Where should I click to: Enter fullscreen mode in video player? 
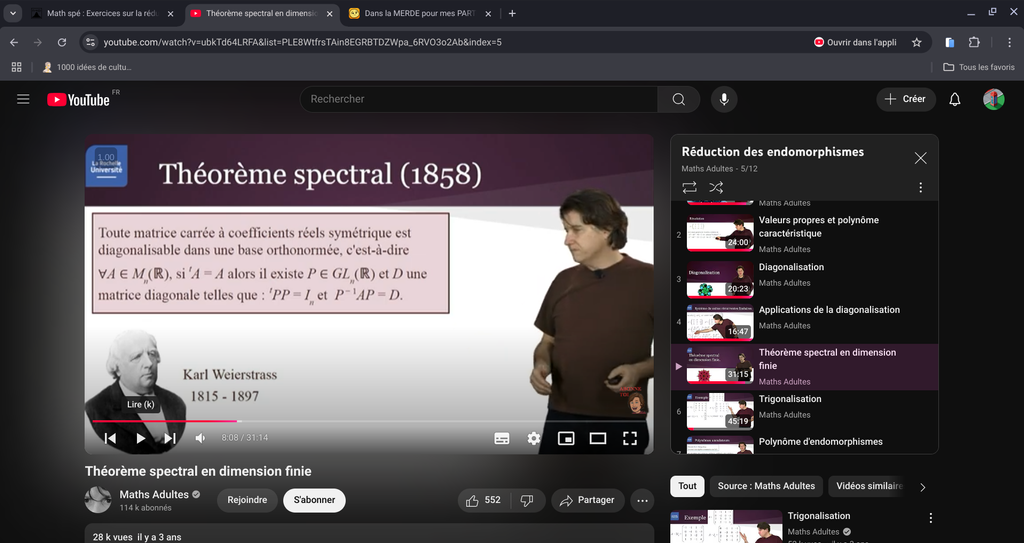[630, 438]
